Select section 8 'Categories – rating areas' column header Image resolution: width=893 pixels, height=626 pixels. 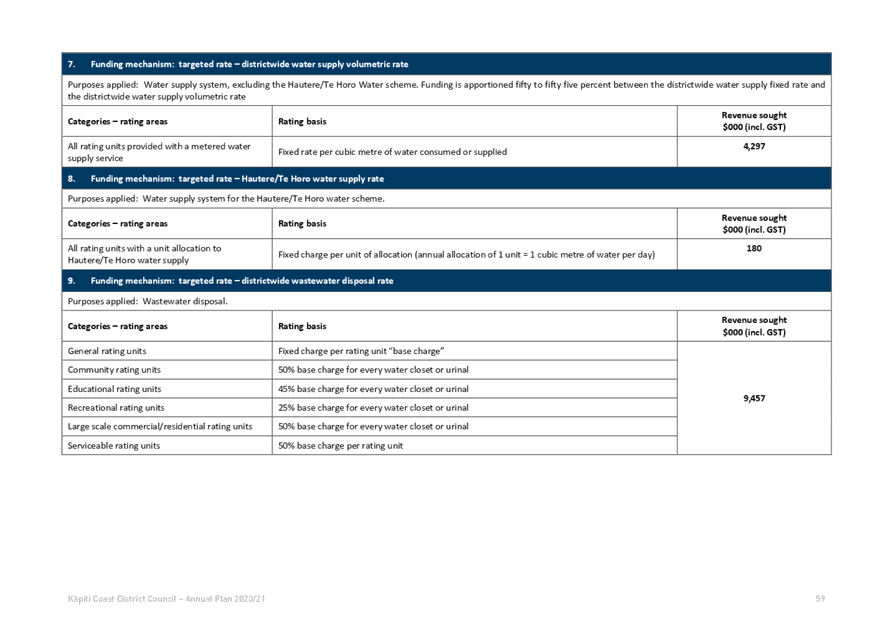(167, 223)
